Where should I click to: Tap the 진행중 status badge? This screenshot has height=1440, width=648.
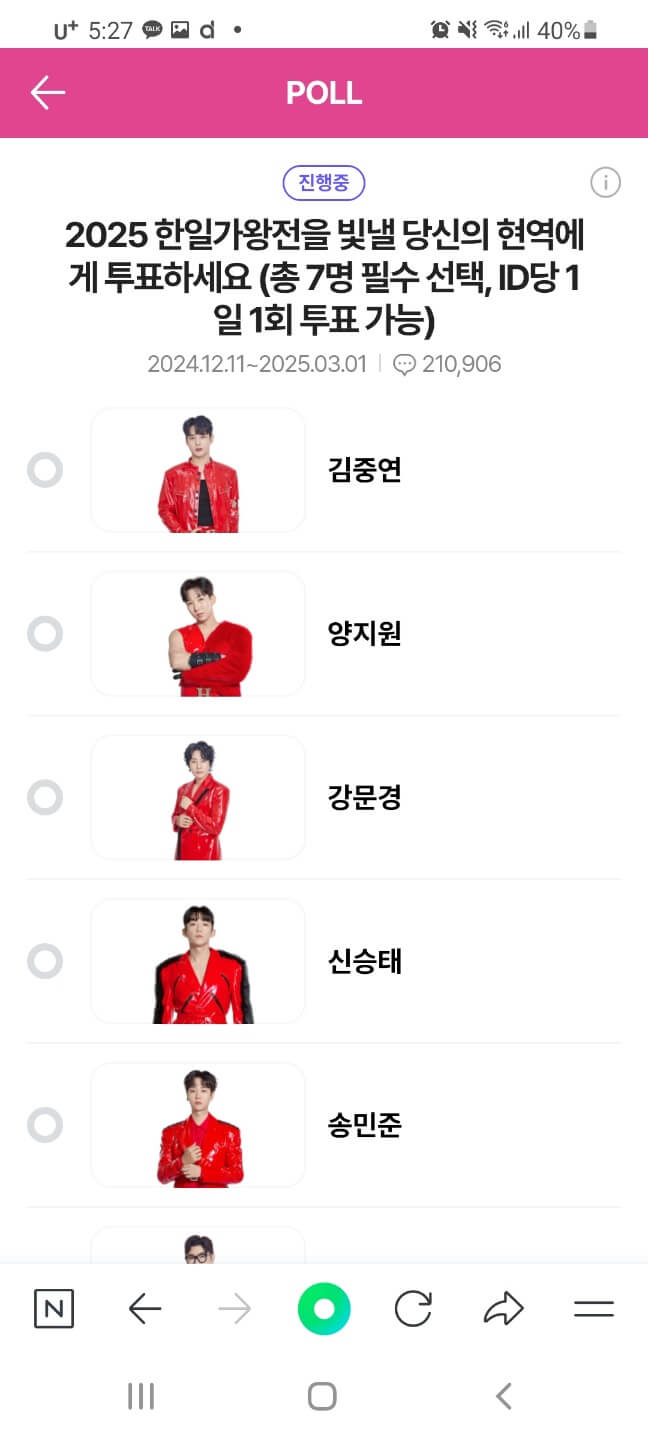(324, 183)
